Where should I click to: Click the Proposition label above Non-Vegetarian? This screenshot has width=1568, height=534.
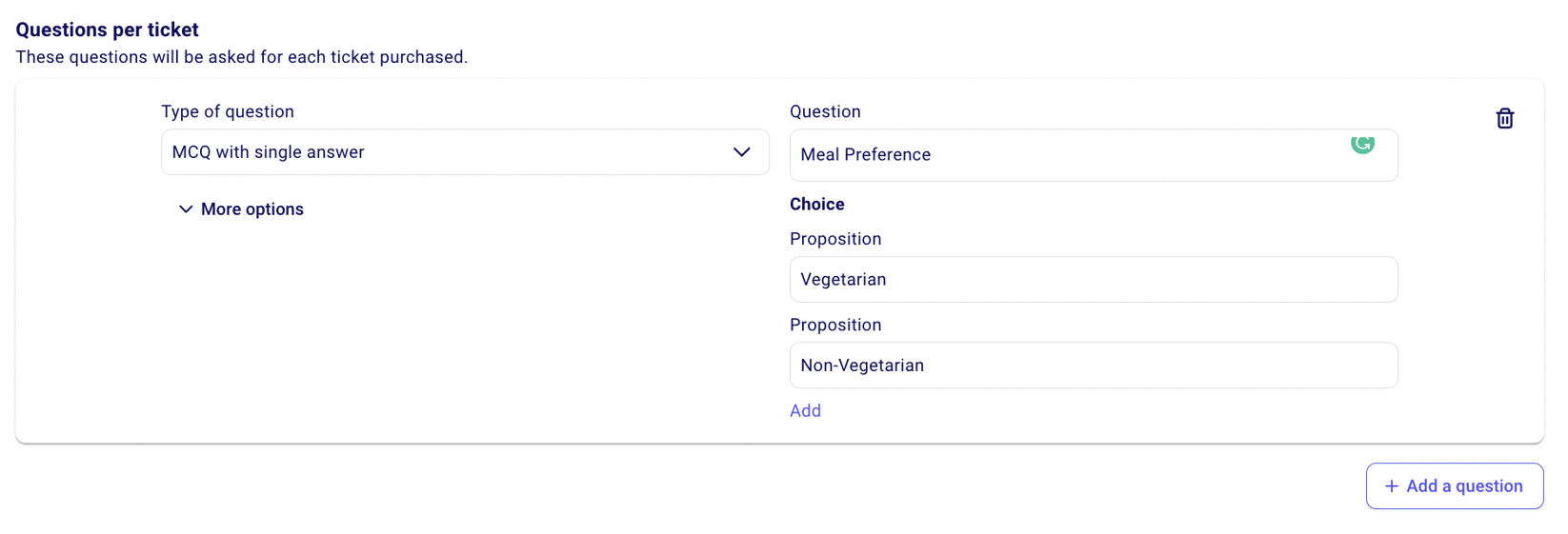coord(835,325)
